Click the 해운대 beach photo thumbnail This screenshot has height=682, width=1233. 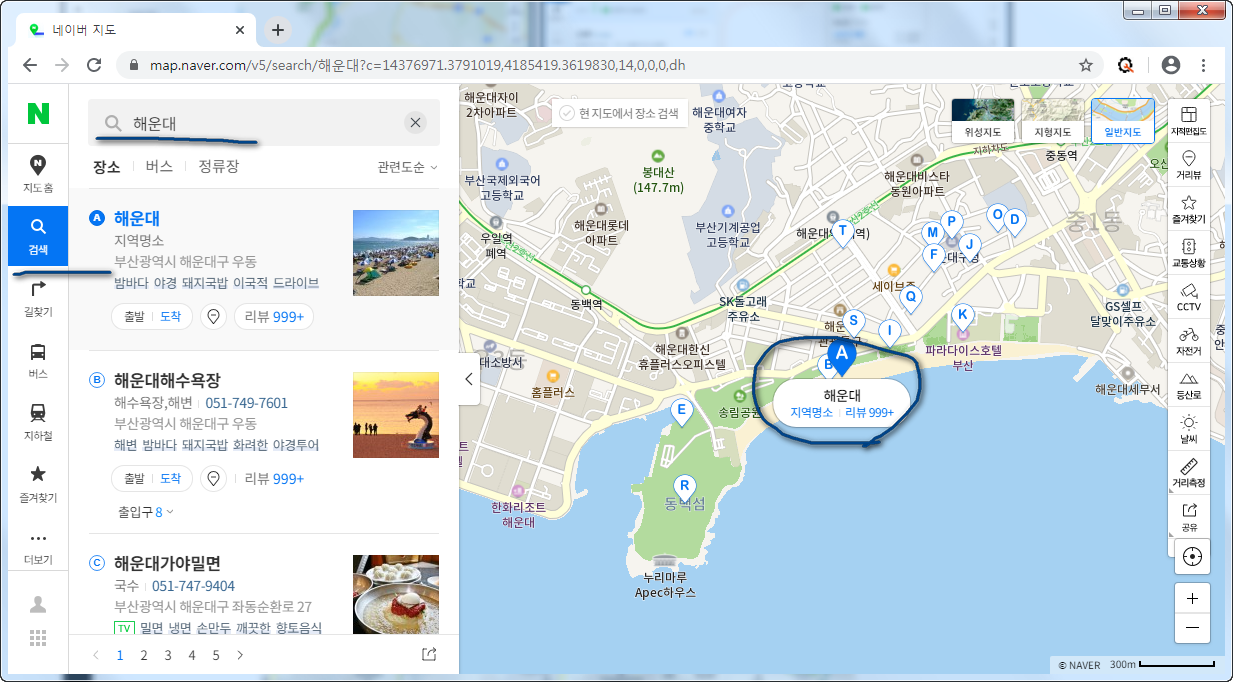[x=396, y=253]
